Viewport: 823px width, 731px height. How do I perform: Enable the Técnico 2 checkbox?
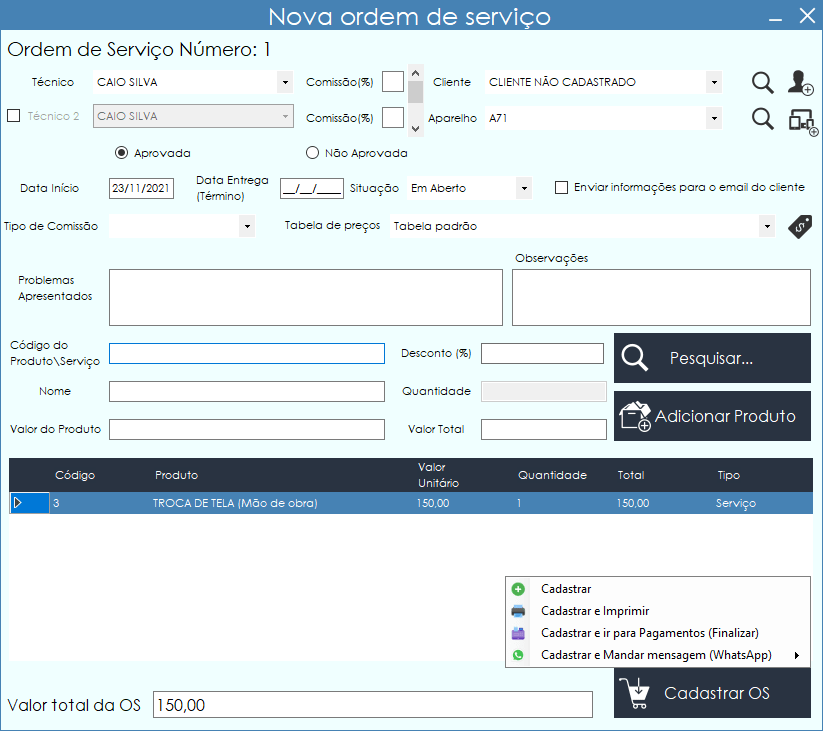coord(14,116)
